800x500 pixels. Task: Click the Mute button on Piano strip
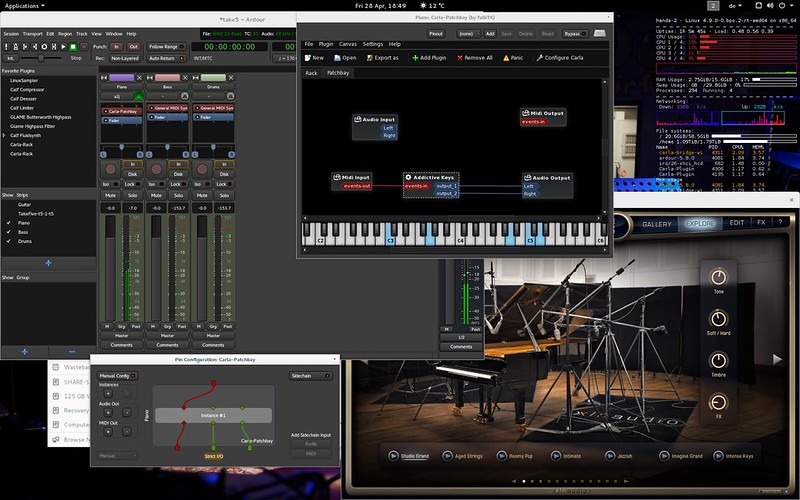(110, 195)
